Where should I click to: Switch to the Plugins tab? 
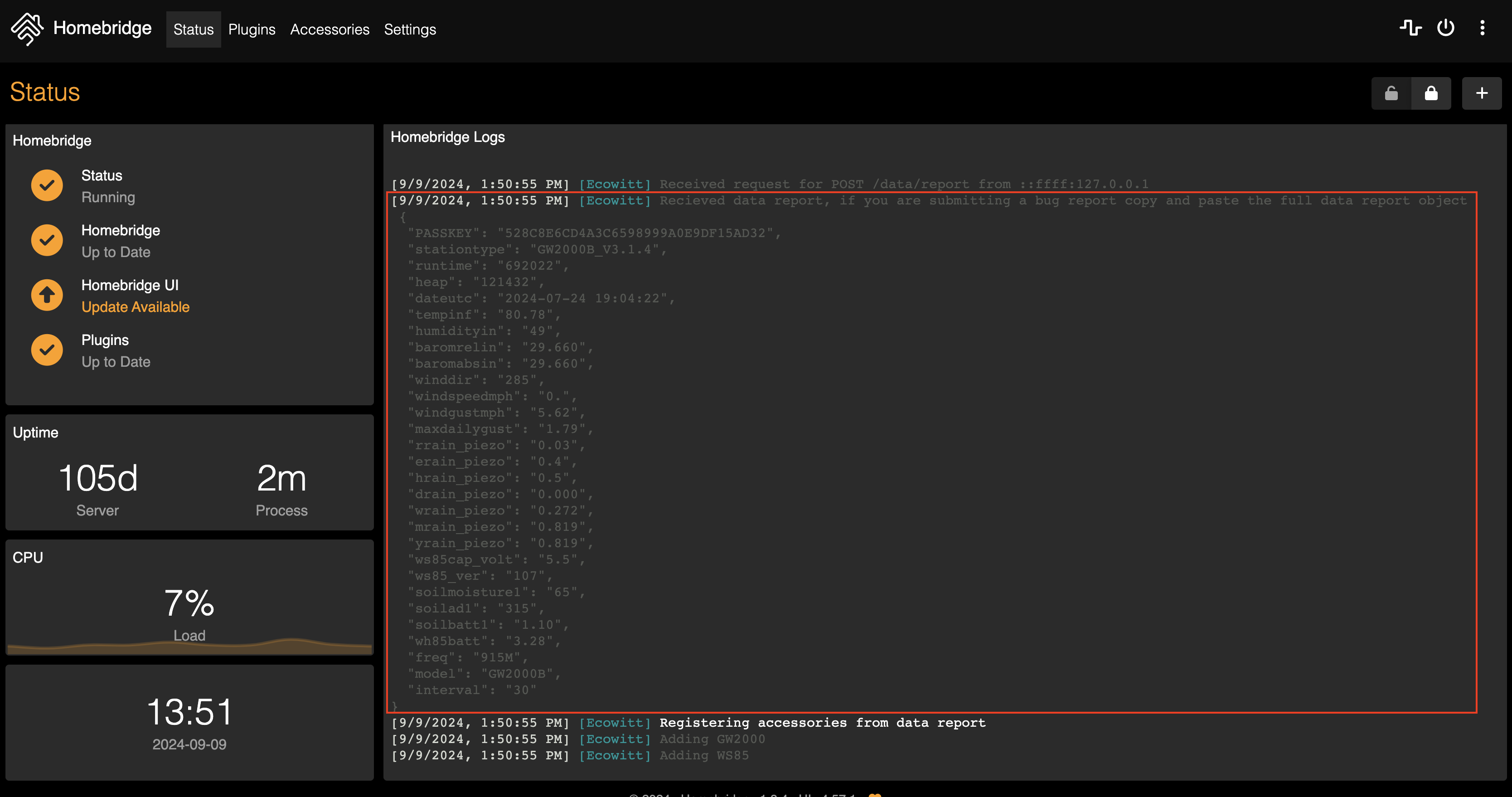251,29
